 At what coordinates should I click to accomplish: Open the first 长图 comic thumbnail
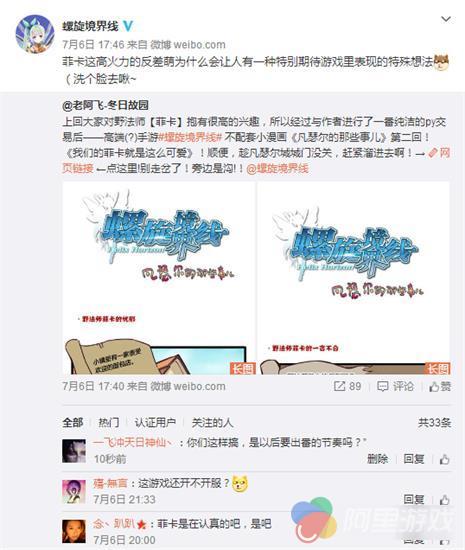(x=159, y=278)
